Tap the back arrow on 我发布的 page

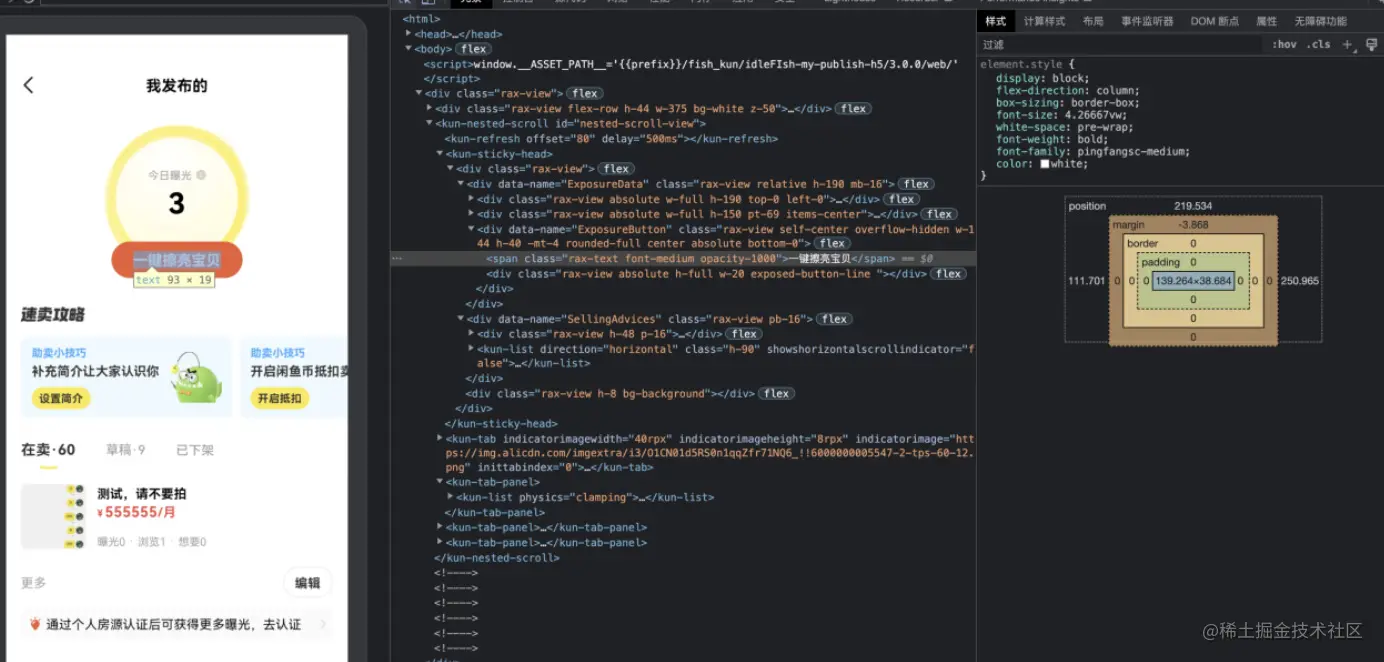28,85
